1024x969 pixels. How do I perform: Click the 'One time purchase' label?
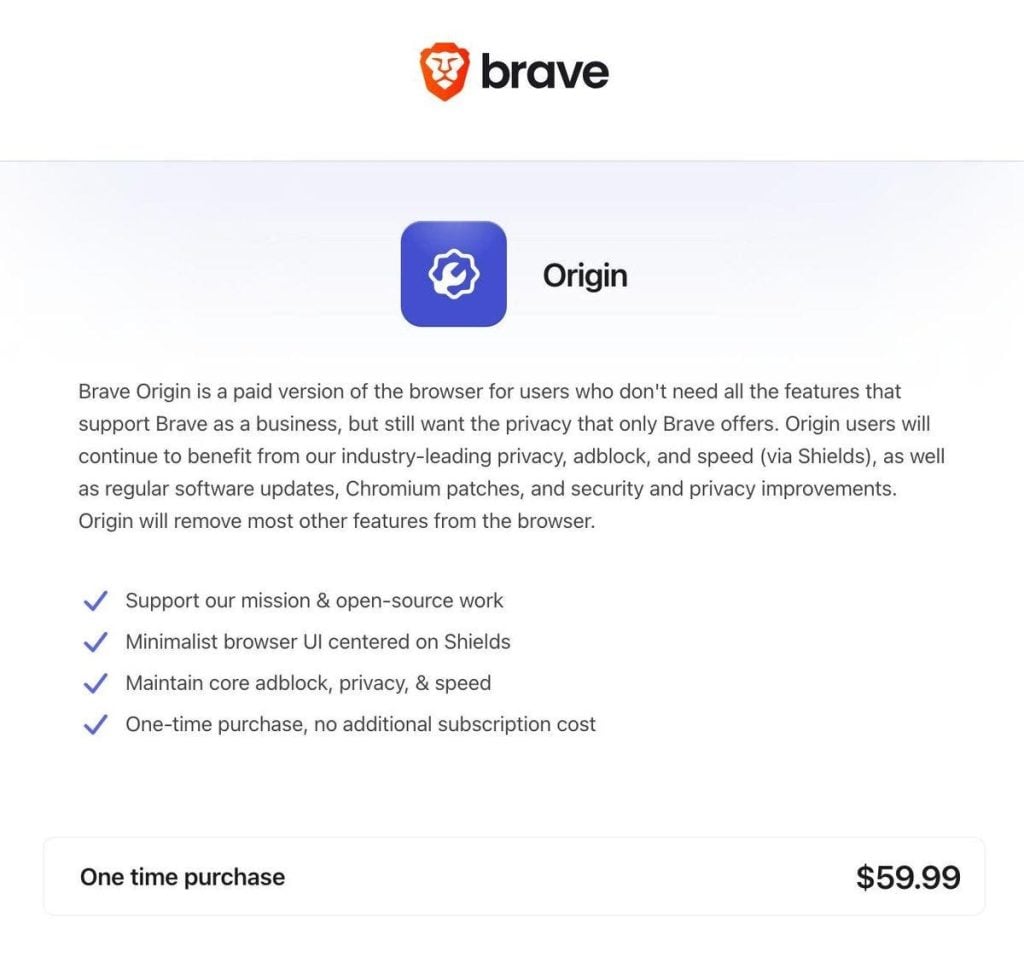click(182, 877)
